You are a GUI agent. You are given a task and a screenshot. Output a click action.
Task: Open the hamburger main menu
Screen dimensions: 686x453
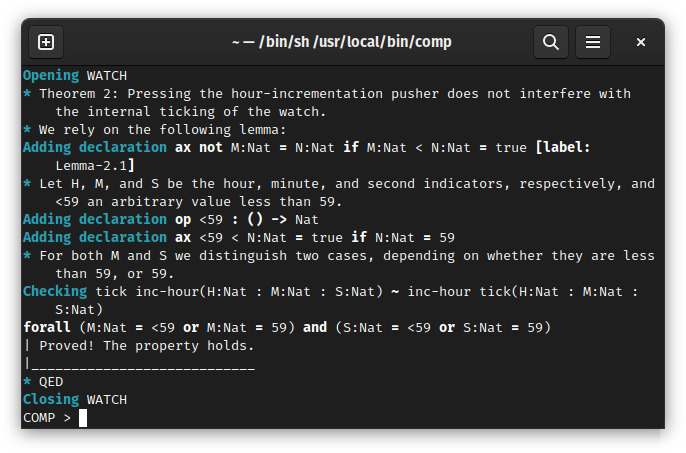(593, 42)
